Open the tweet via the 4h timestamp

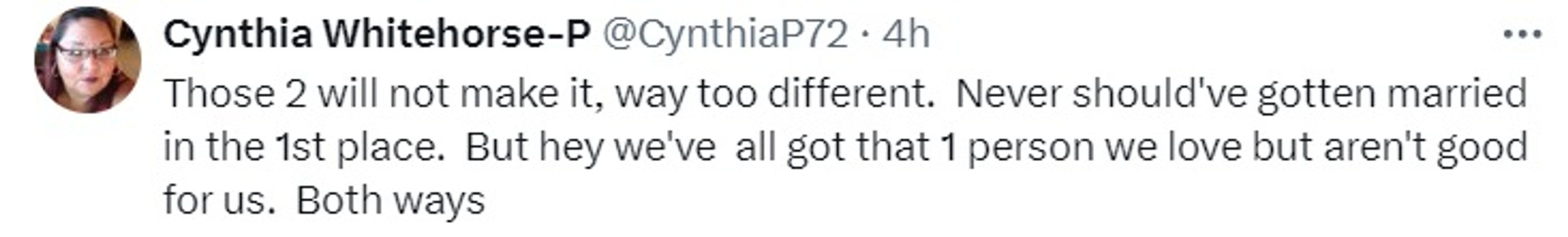coord(906,34)
